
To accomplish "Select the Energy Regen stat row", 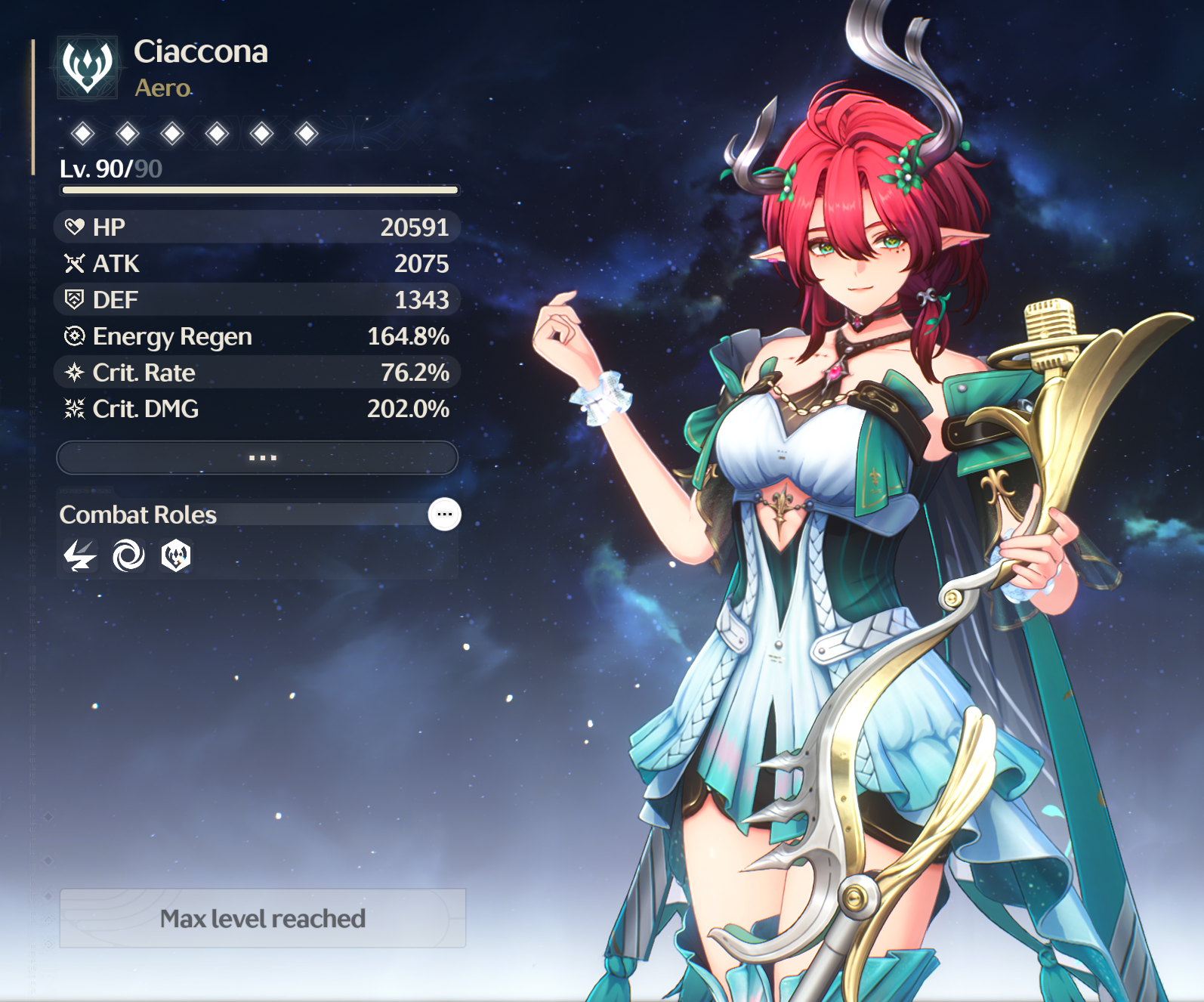I will (x=258, y=336).
